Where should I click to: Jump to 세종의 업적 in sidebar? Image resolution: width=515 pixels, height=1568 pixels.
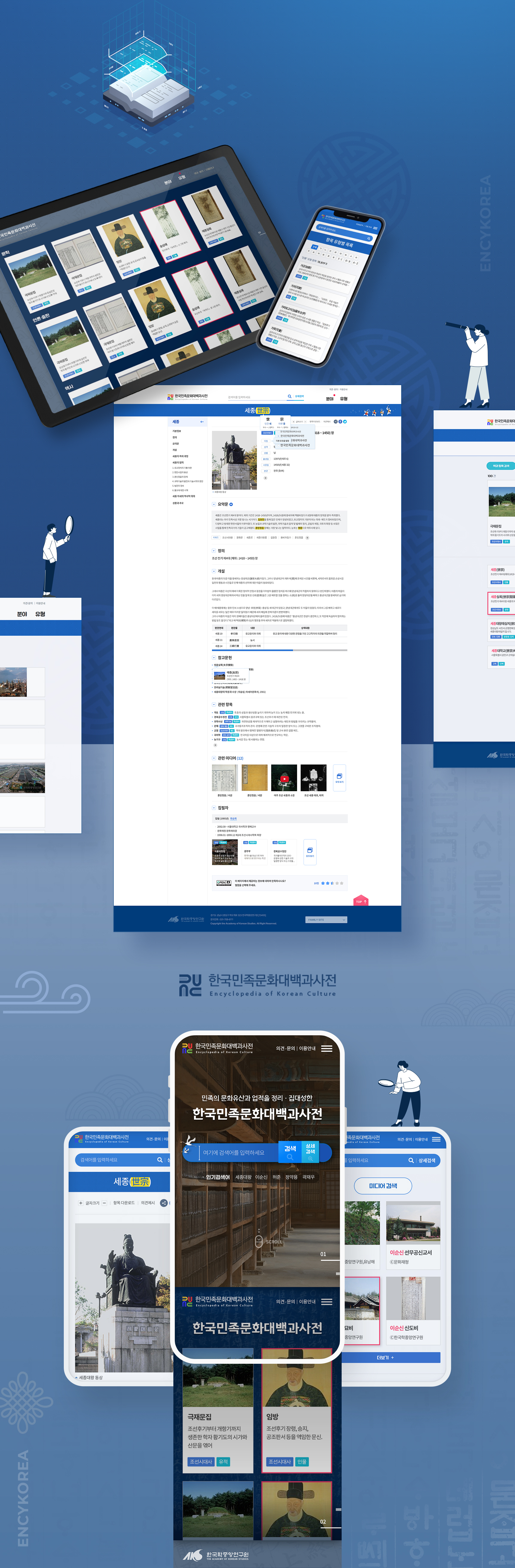[x=178, y=463]
